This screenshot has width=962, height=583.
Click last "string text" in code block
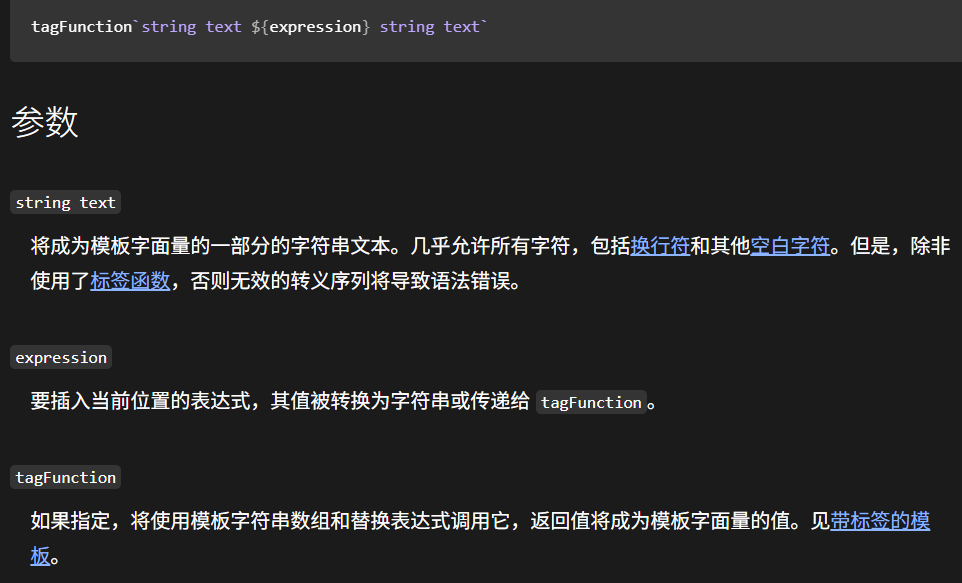click(x=429, y=27)
